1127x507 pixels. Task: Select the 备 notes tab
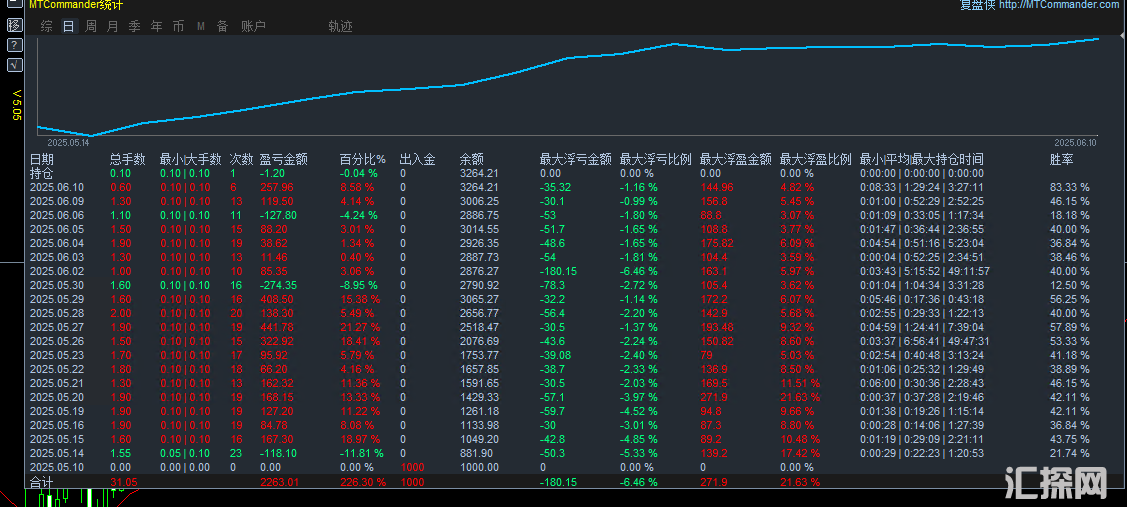(223, 27)
